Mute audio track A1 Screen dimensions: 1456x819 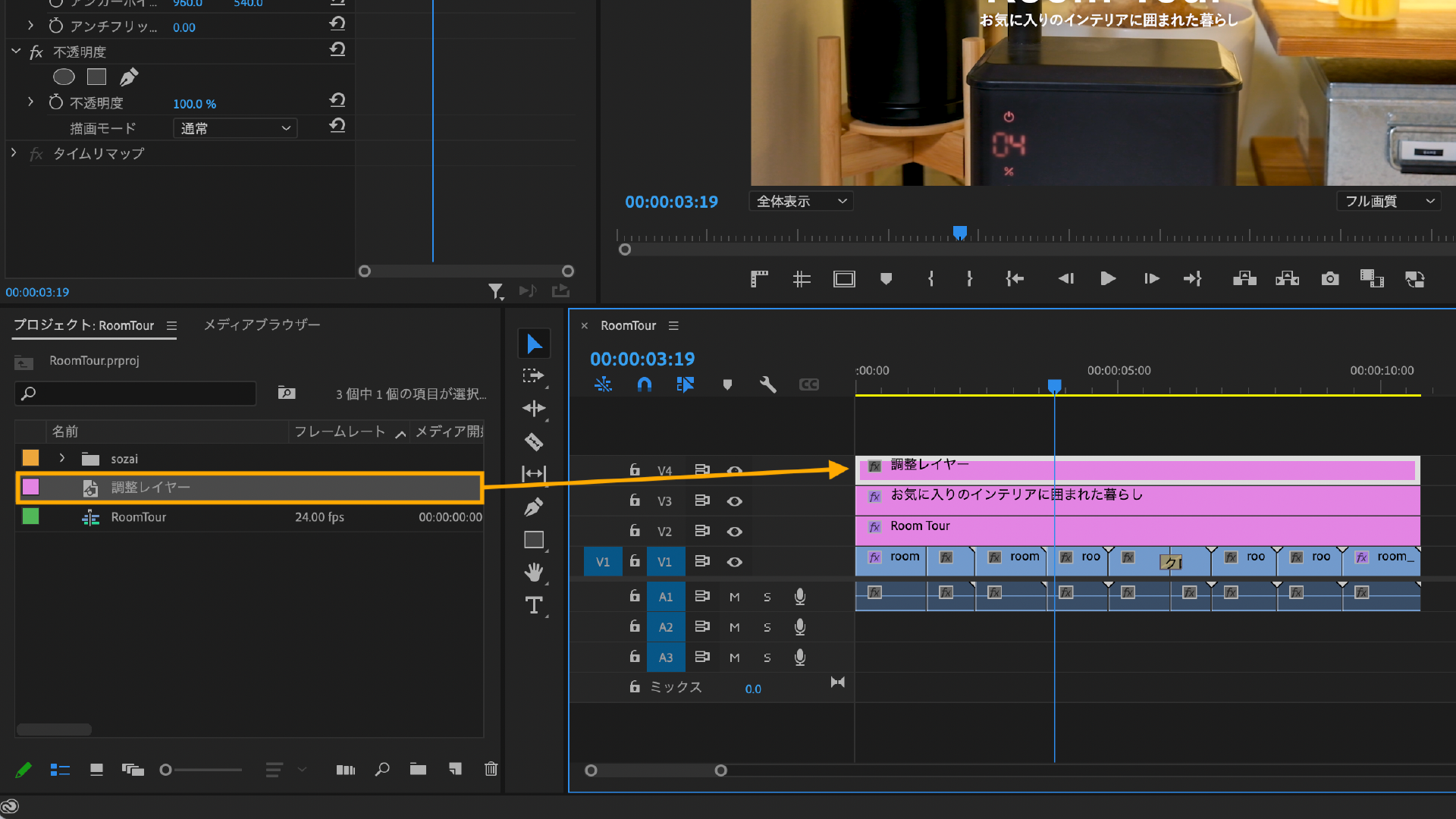[734, 597]
